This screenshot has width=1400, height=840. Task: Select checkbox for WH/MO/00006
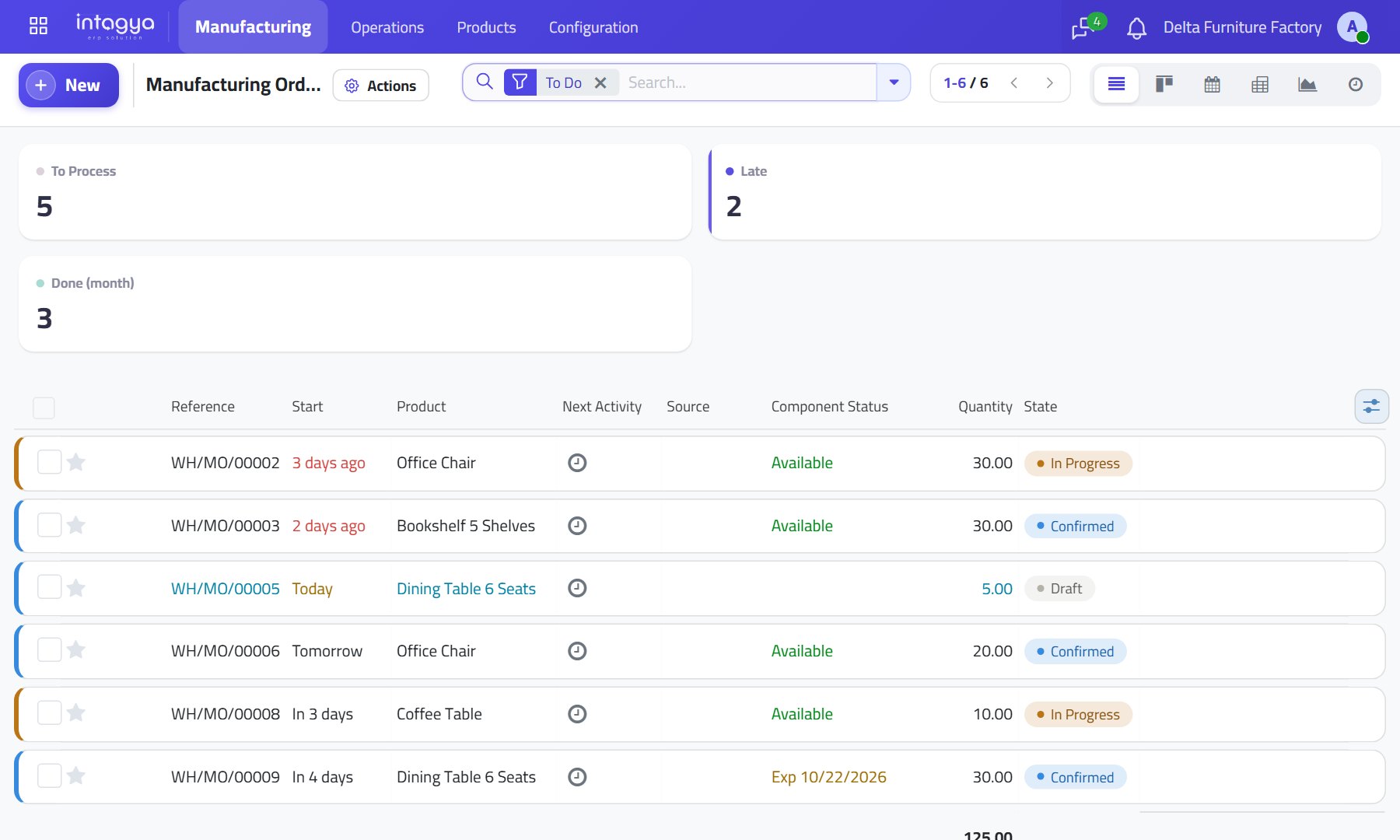pyautogui.click(x=50, y=649)
